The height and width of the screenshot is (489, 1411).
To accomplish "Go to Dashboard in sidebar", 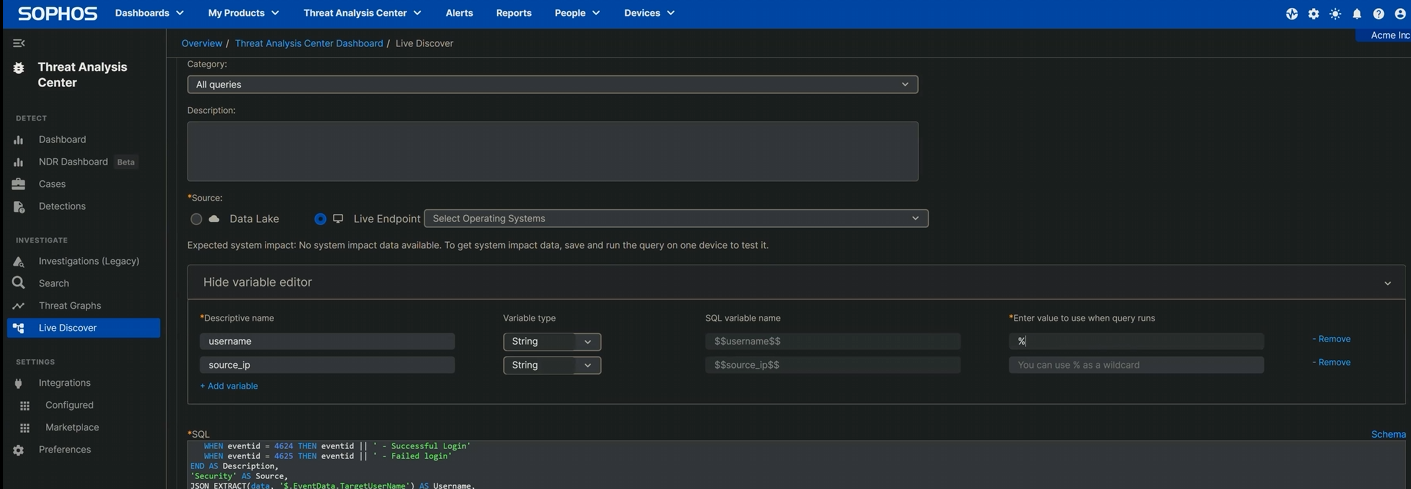I will pyautogui.click(x=62, y=140).
